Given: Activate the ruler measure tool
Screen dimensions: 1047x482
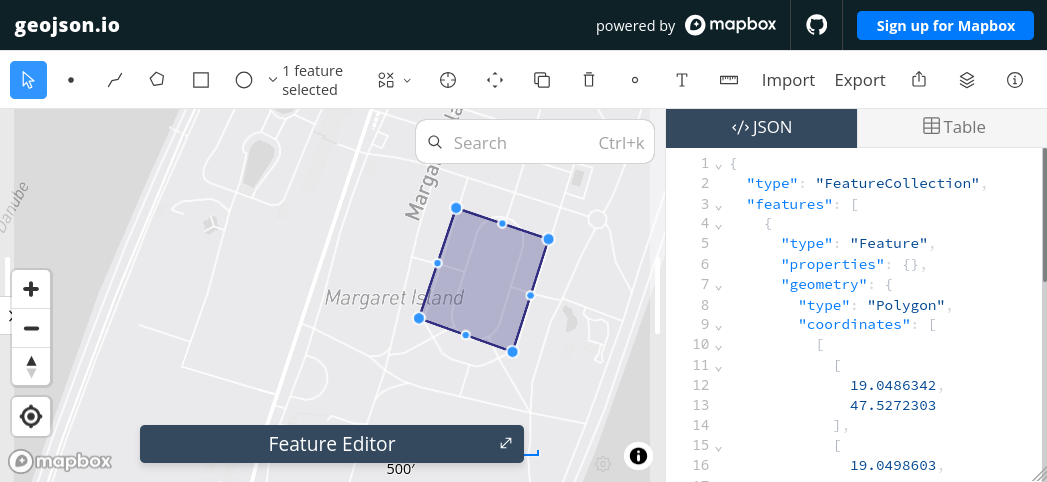Looking at the screenshot, I should coord(728,80).
